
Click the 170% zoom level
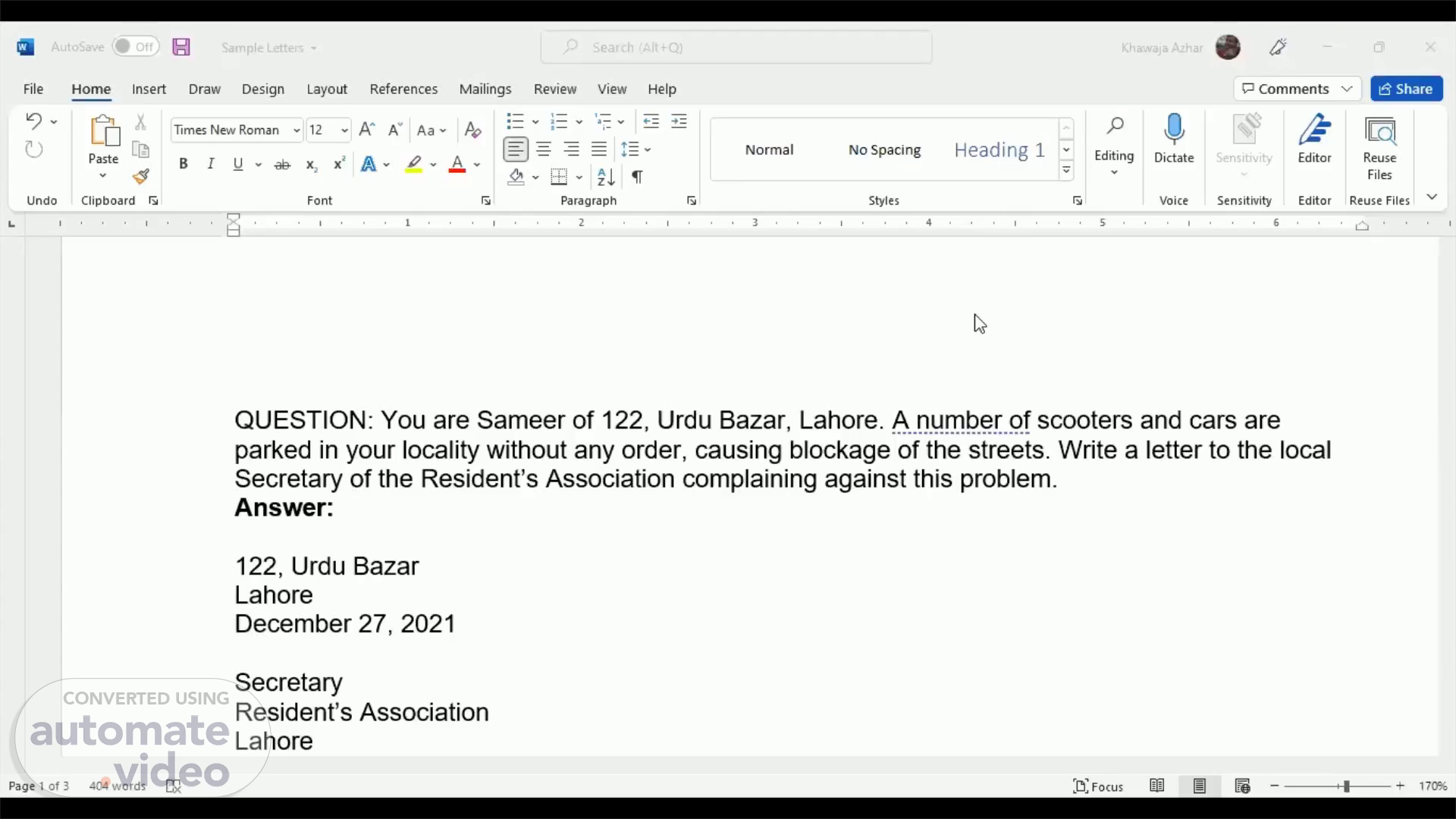1433,786
